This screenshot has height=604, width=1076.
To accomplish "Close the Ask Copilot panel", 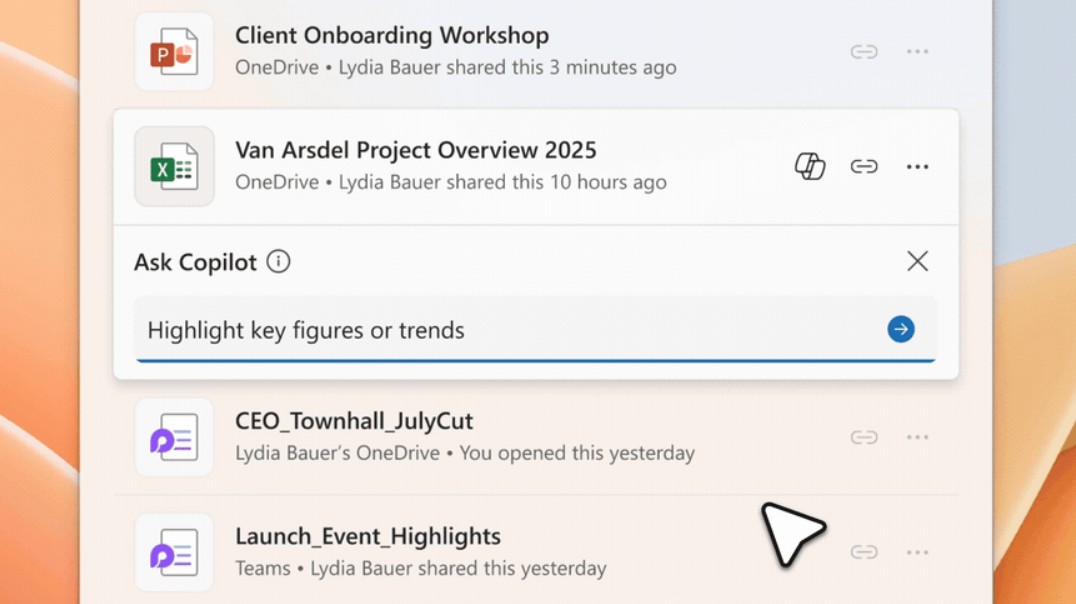I will (917, 262).
